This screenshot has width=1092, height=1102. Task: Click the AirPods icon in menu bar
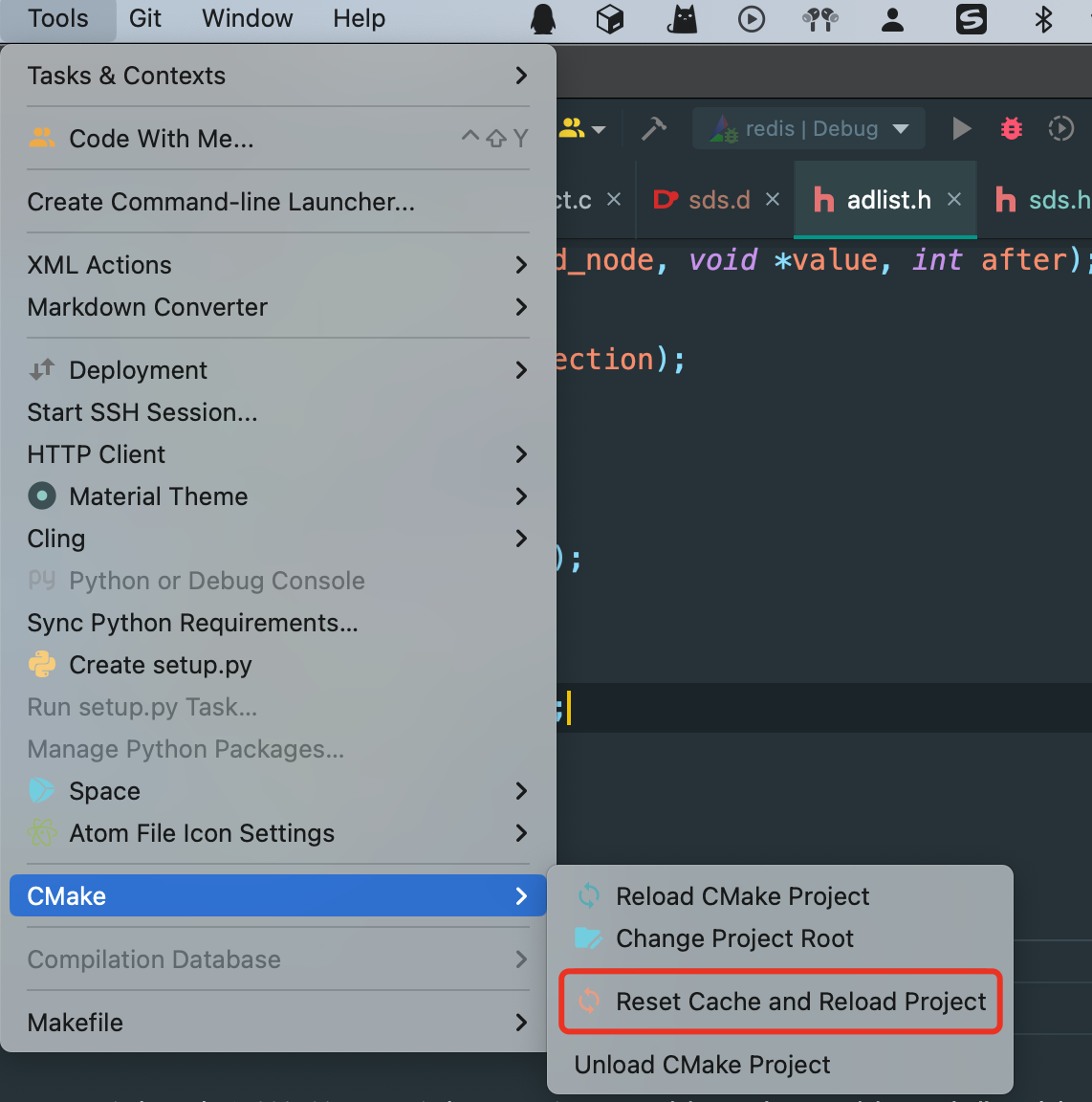click(819, 19)
